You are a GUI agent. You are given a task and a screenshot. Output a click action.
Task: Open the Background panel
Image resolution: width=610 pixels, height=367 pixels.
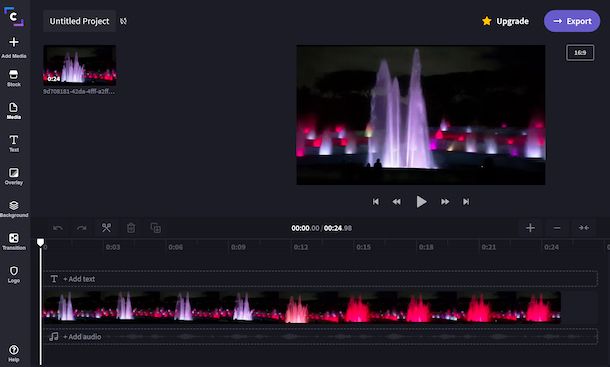pos(14,209)
